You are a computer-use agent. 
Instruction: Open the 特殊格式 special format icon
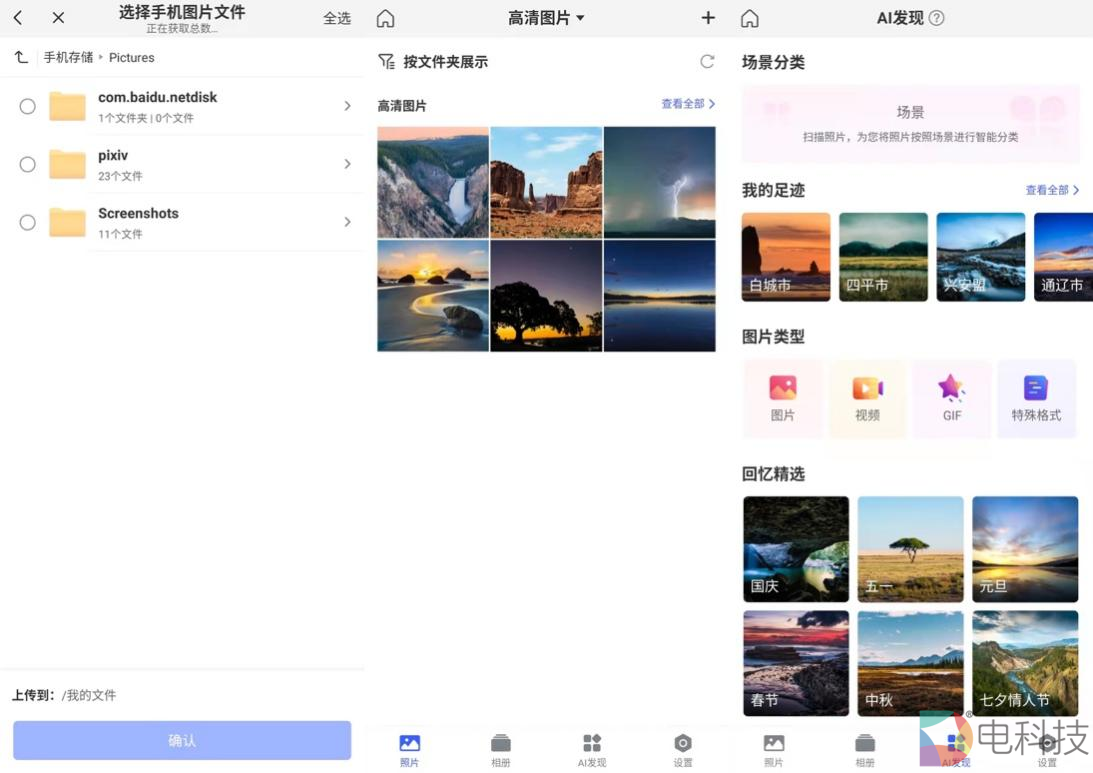pyautogui.click(x=1036, y=397)
